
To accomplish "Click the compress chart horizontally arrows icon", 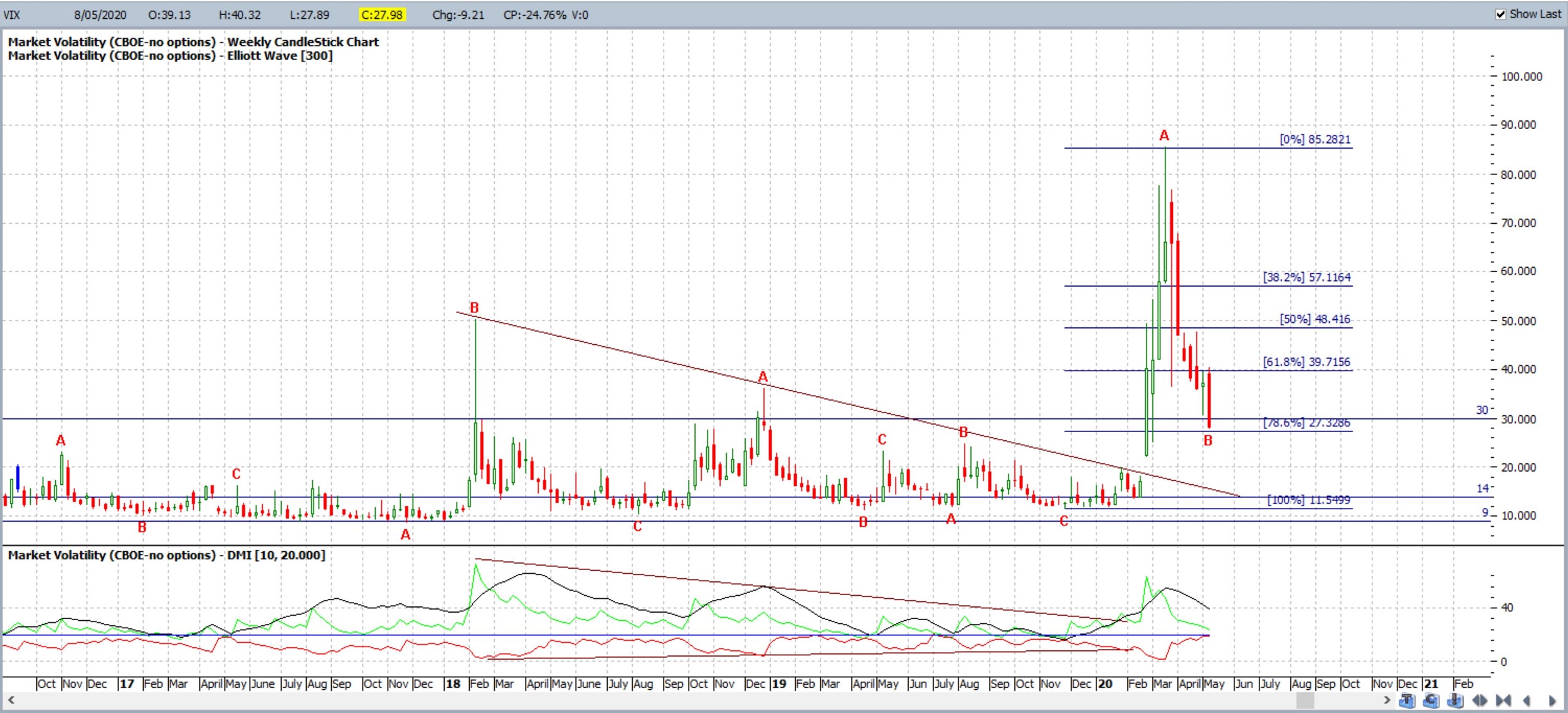I will tap(1503, 700).
